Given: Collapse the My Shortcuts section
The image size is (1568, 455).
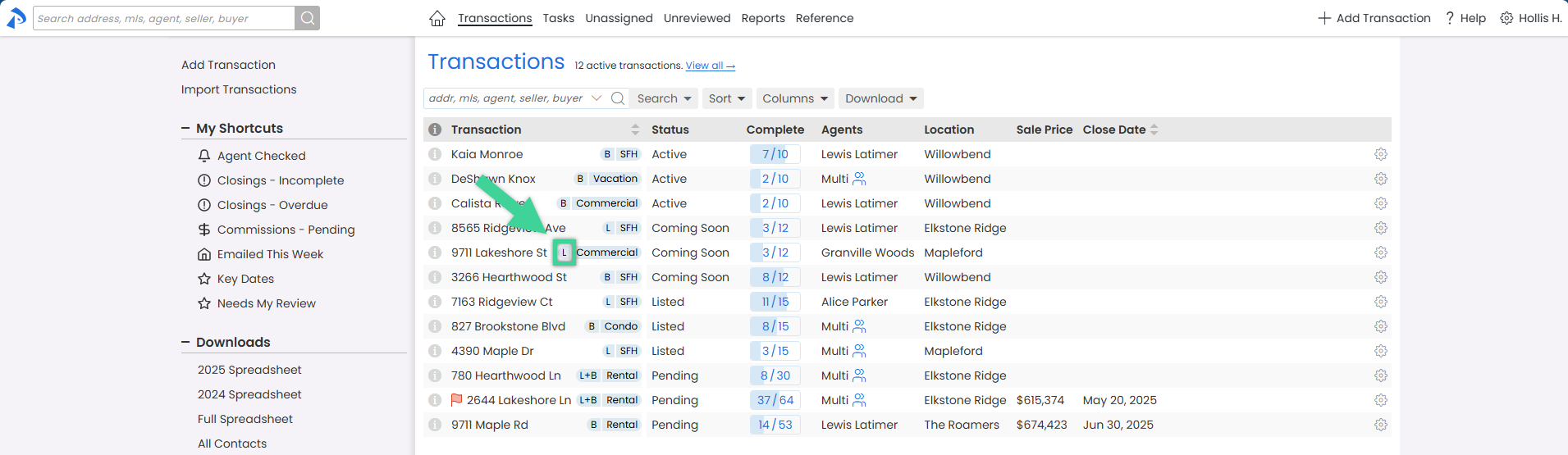Looking at the screenshot, I should coord(185,129).
